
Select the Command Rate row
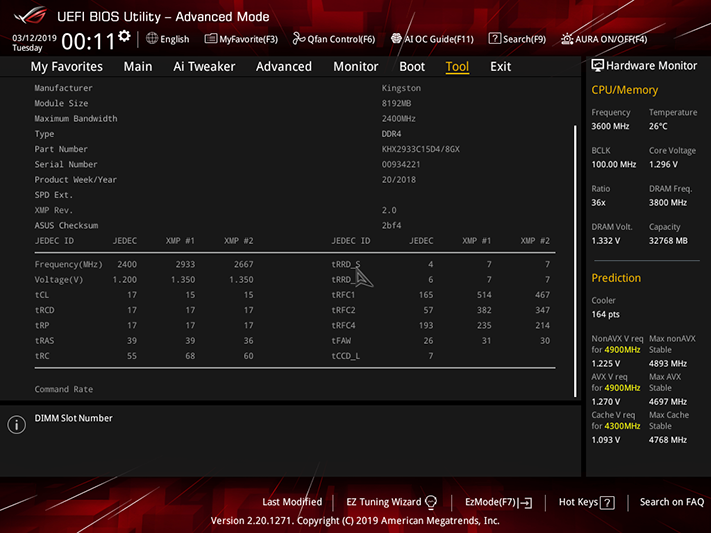point(295,389)
